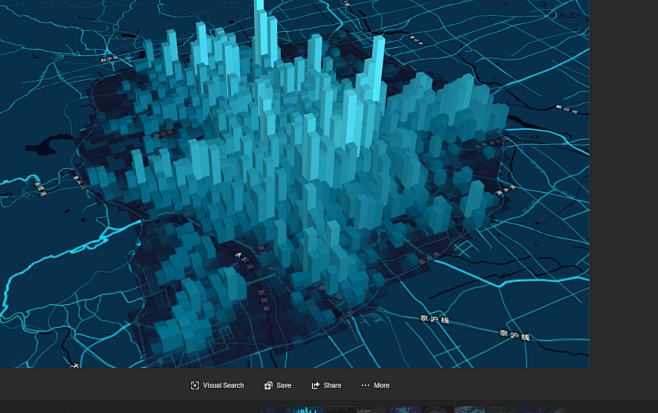Screen dimensions: 658x413
Task: Select the Share text label
Action: (332, 385)
